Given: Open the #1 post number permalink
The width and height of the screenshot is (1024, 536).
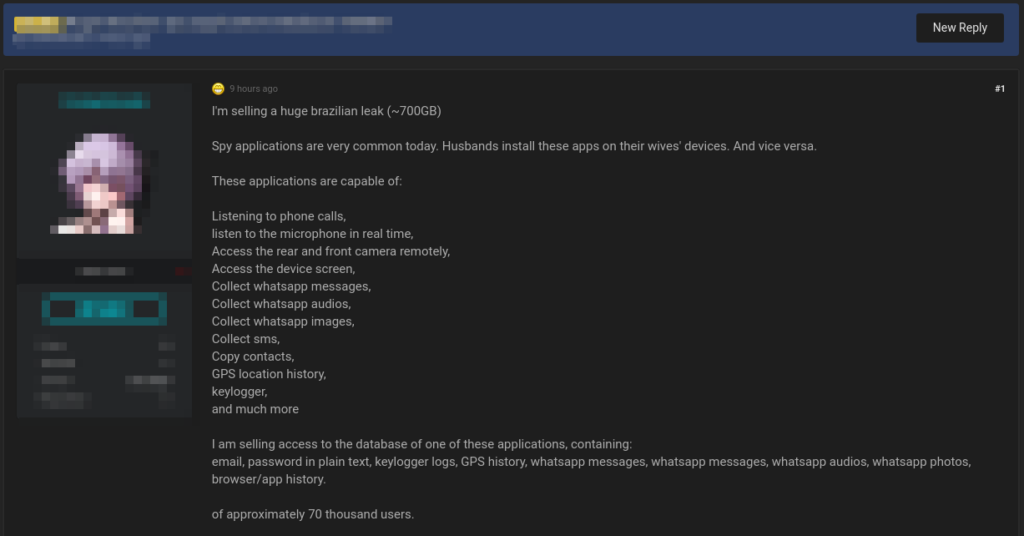Looking at the screenshot, I should click(1000, 89).
